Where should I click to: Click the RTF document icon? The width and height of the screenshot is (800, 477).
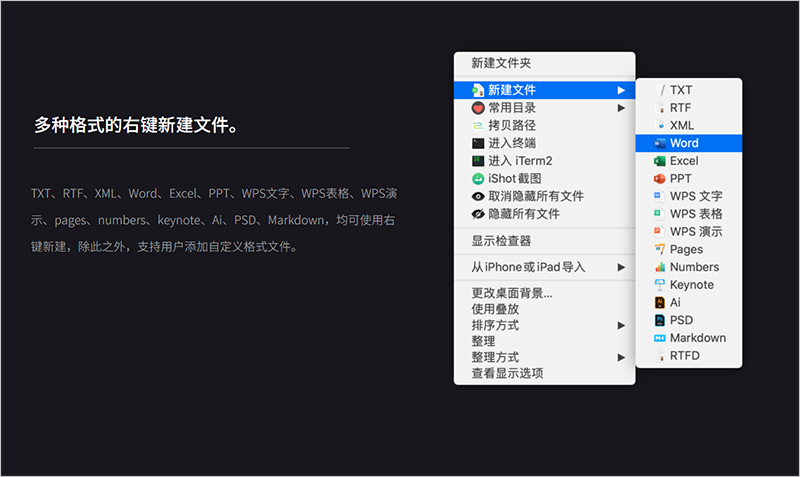pos(660,108)
